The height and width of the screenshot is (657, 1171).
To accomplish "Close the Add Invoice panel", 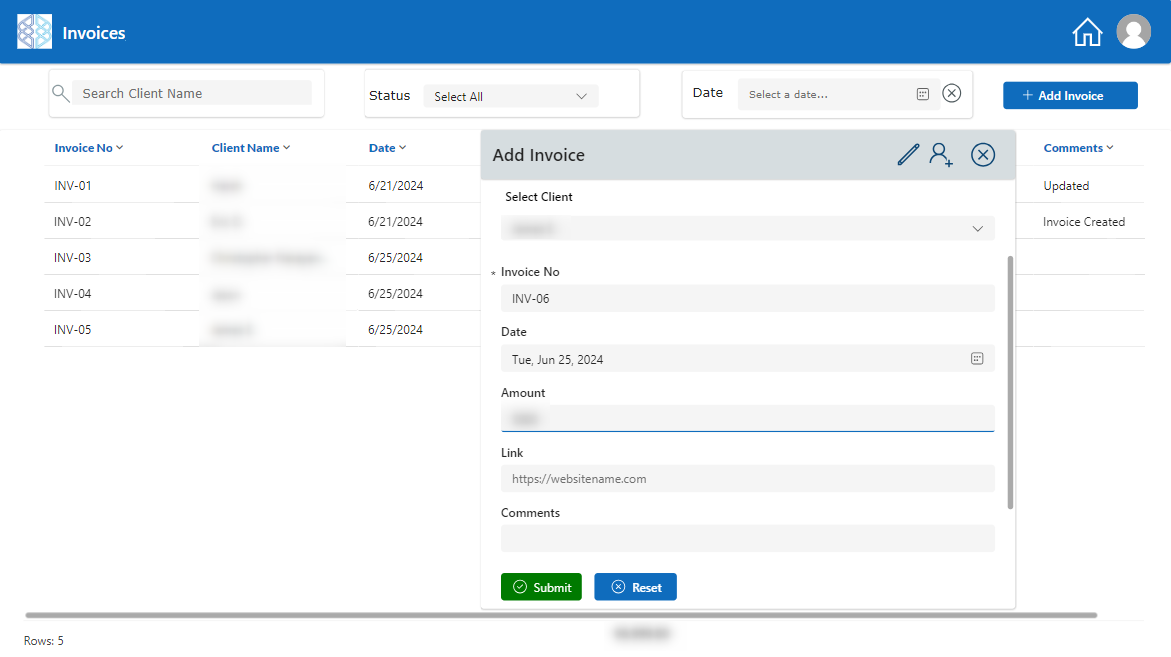I will pyautogui.click(x=983, y=155).
